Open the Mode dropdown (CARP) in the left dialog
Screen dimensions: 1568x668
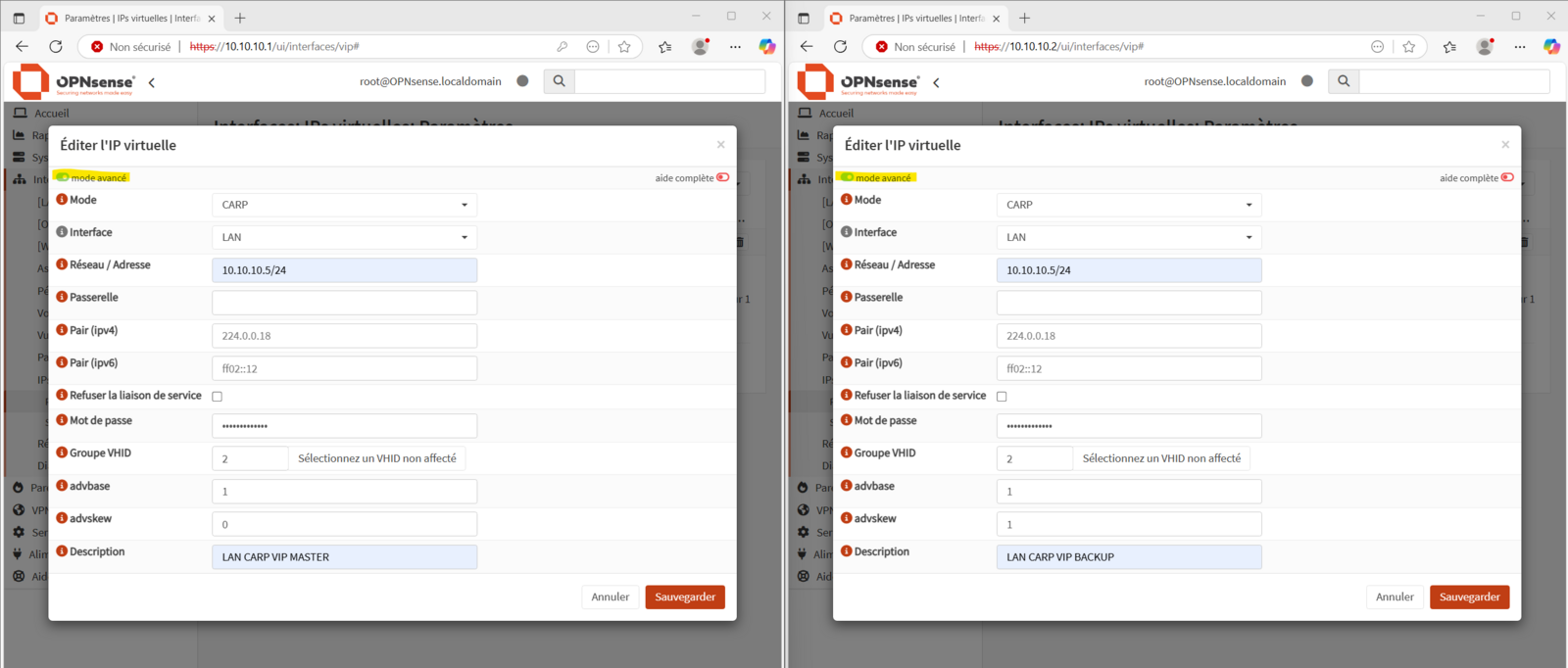pos(344,205)
